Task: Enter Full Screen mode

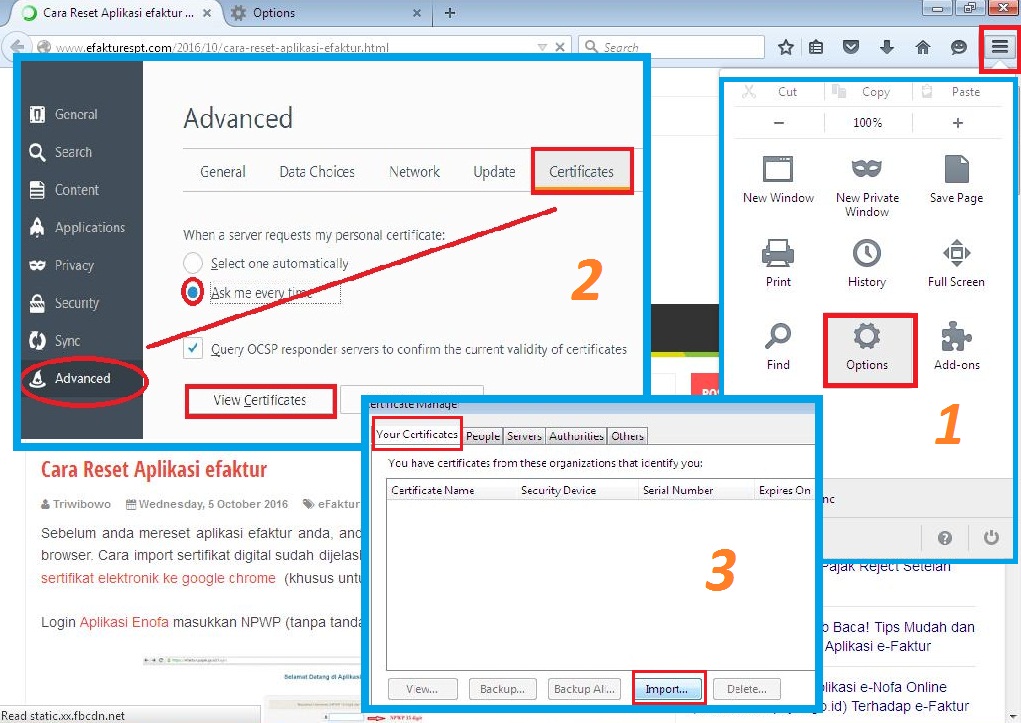Action: pyautogui.click(x=956, y=263)
